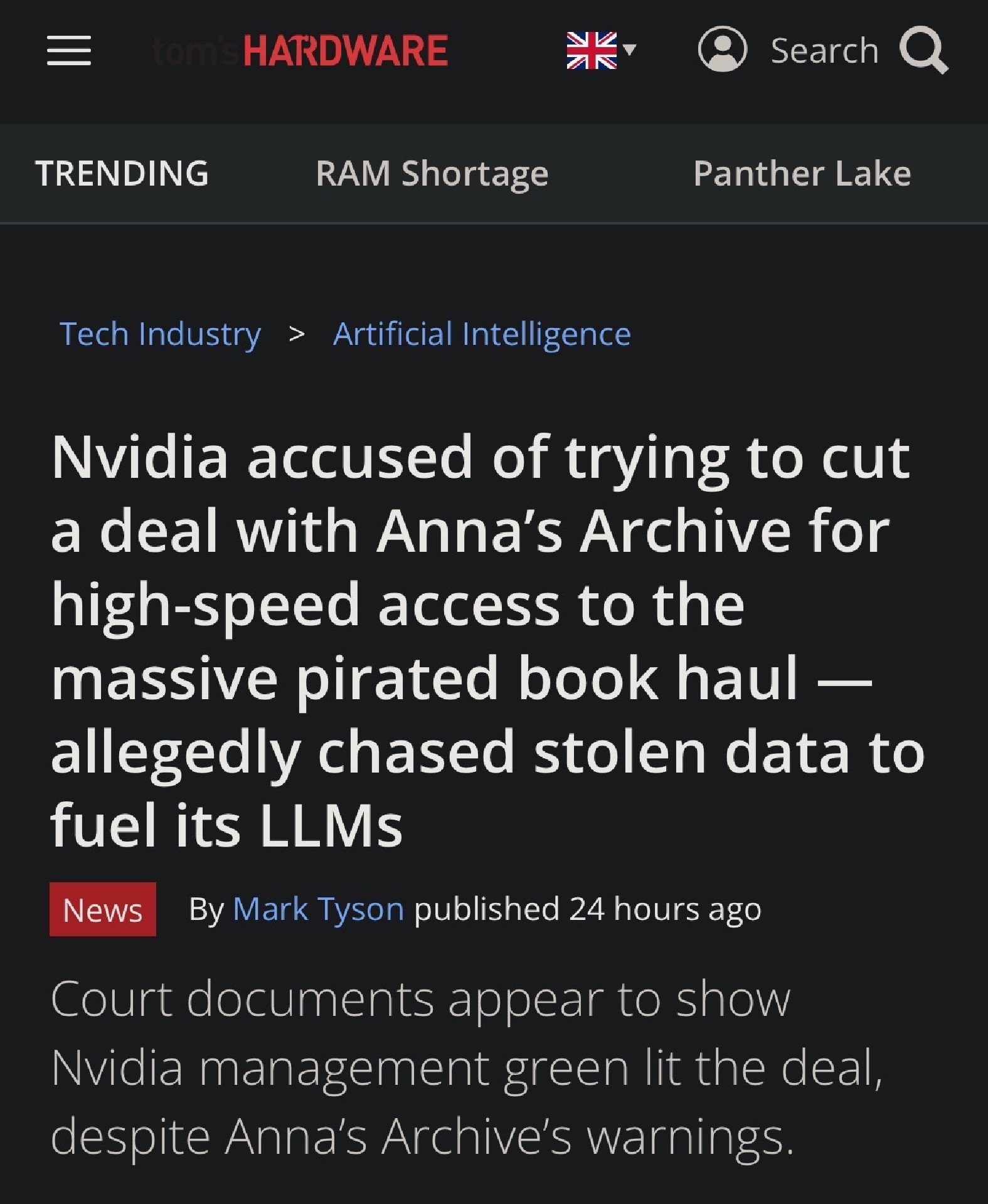Click the UK flag edition icon
Image resolution: width=988 pixels, height=1204 pixels.
point(591,50)
